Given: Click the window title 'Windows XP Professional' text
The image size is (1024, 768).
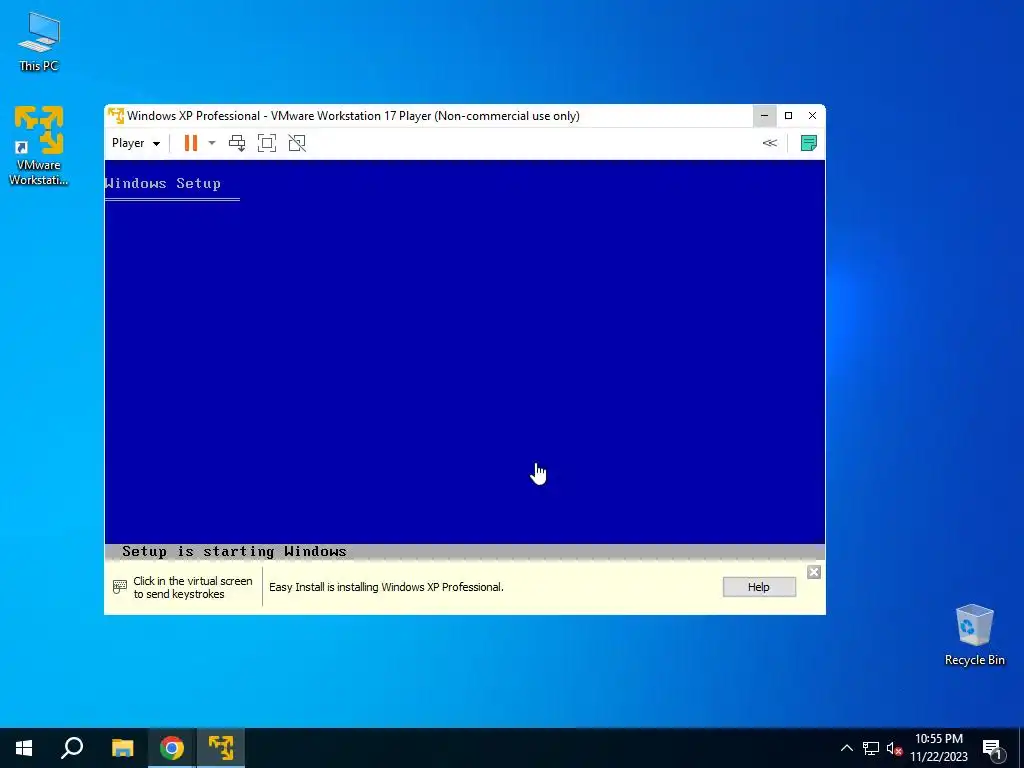Looking at the screenshot, I should pyautogui.click(x=193, y=116).
